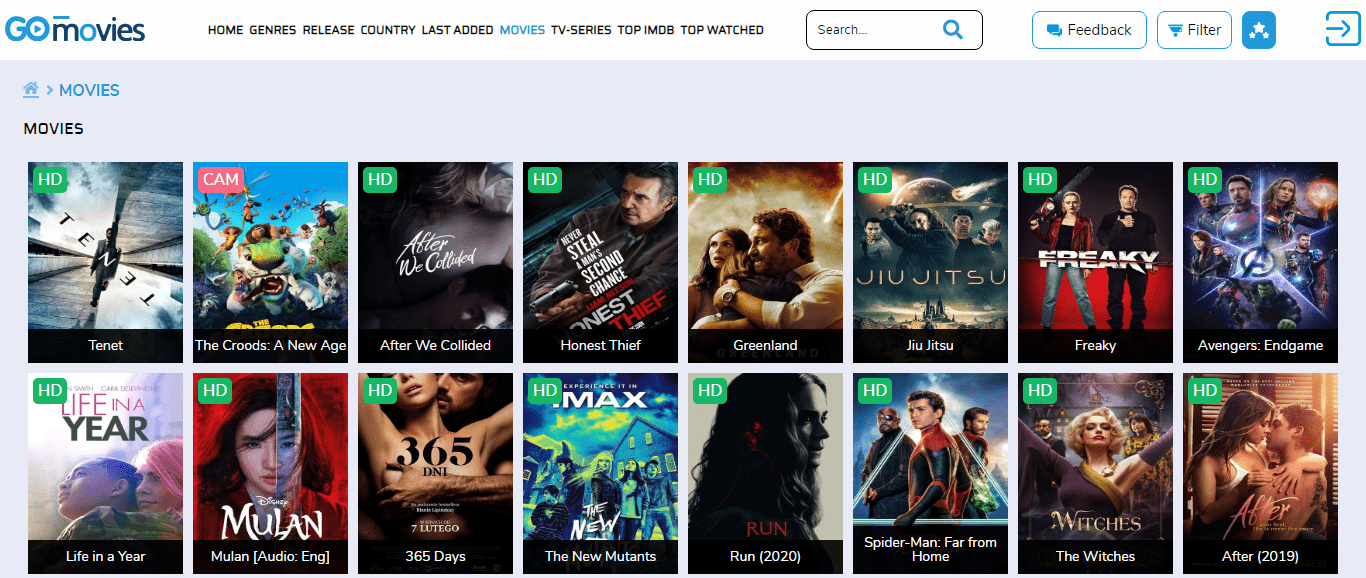Screen dimensions: 1366x578
Task: Open the Filter button
Action: pos(1194,30)
